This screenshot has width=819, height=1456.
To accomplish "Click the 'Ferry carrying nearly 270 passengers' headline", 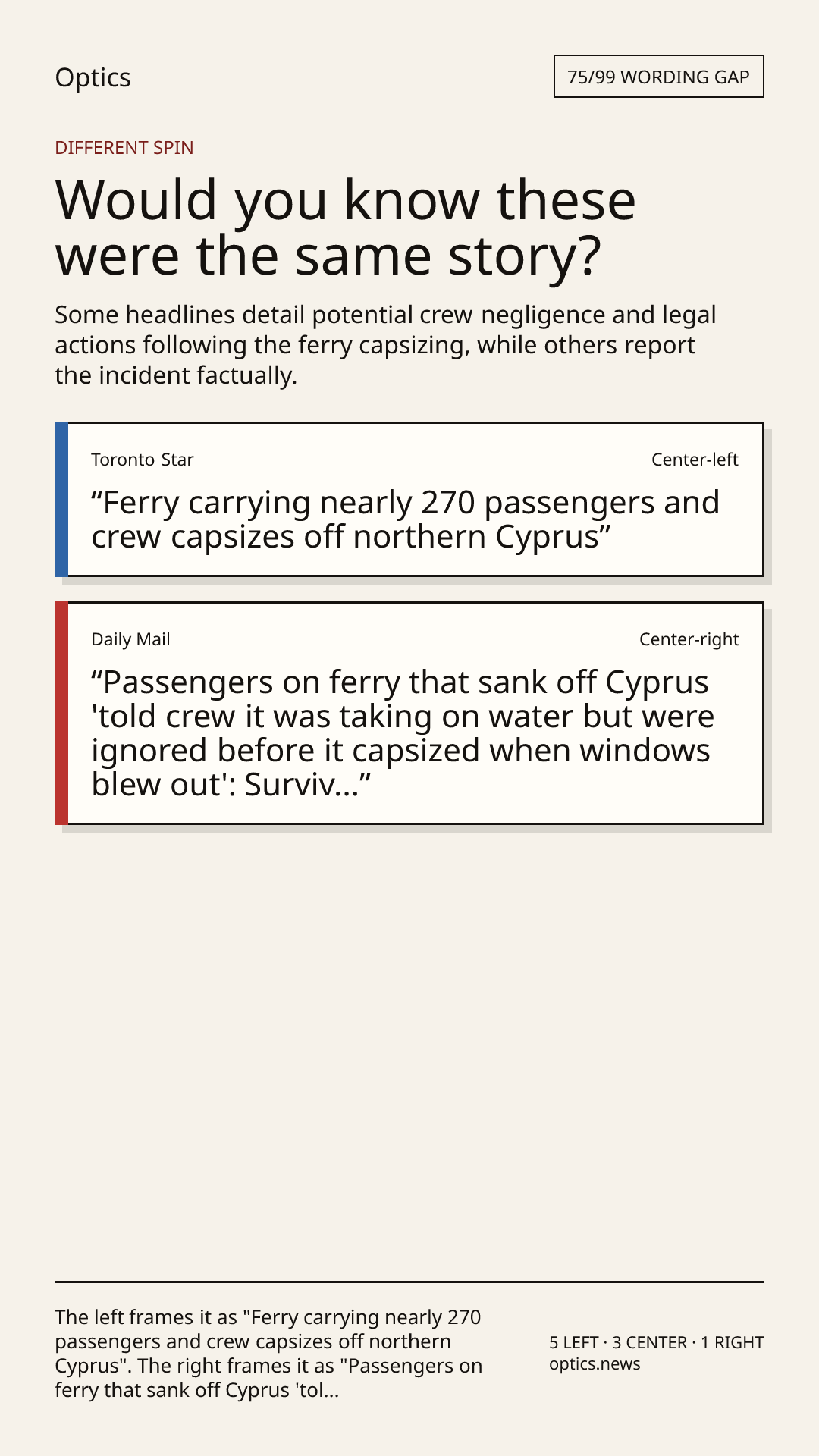I will (x=406, y=519).
